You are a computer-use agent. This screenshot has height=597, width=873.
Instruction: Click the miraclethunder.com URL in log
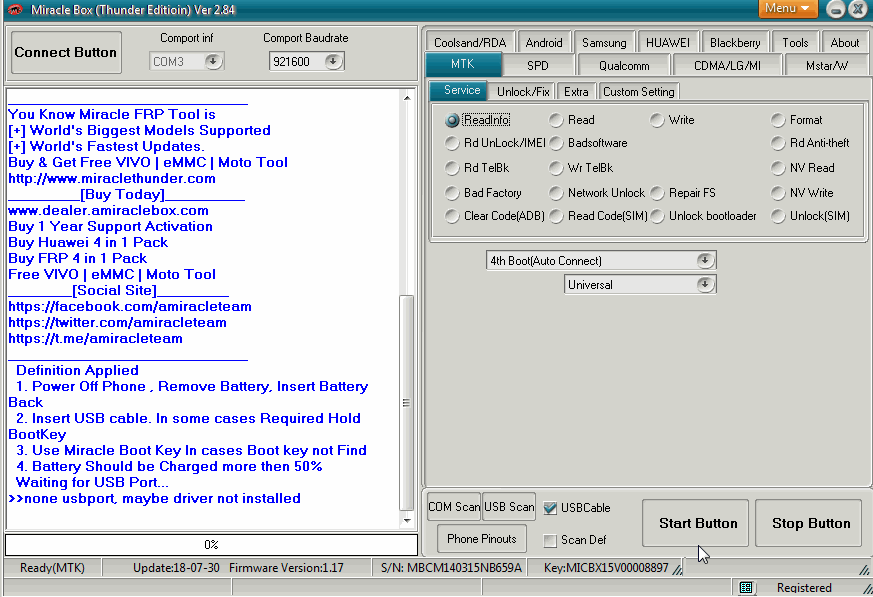tap(112, 179)
